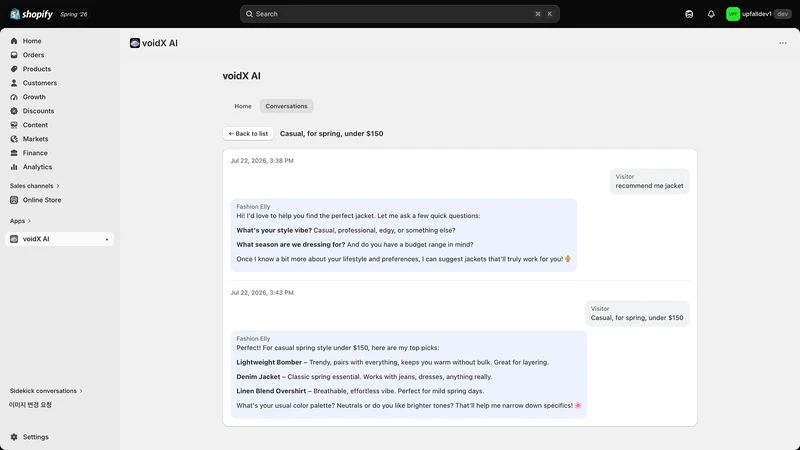Click the Settings gear icon

coord(14,437)
